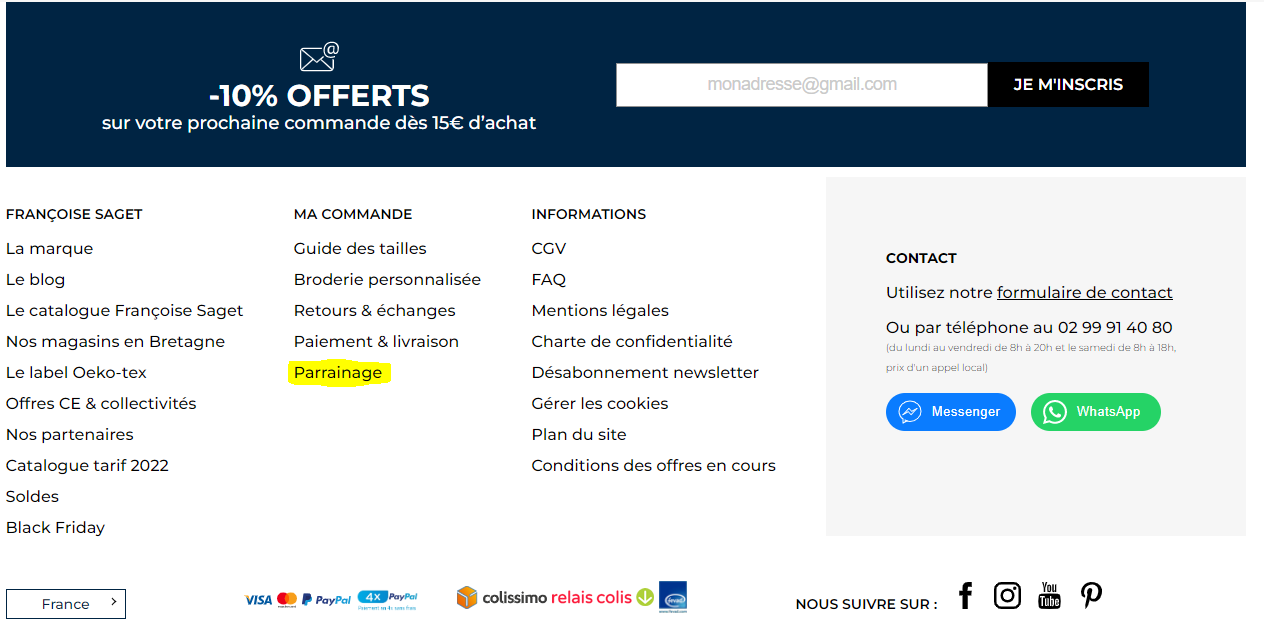The image size is (1264, 642).
Task: Open Gérer les cookies
Action: tap(600, 404)
